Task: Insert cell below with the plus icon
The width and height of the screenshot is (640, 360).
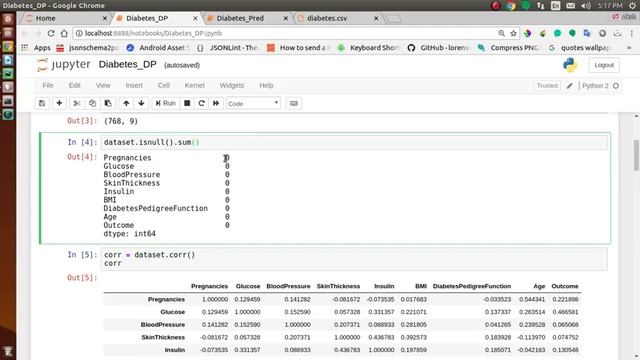Action: pos(59,103)
